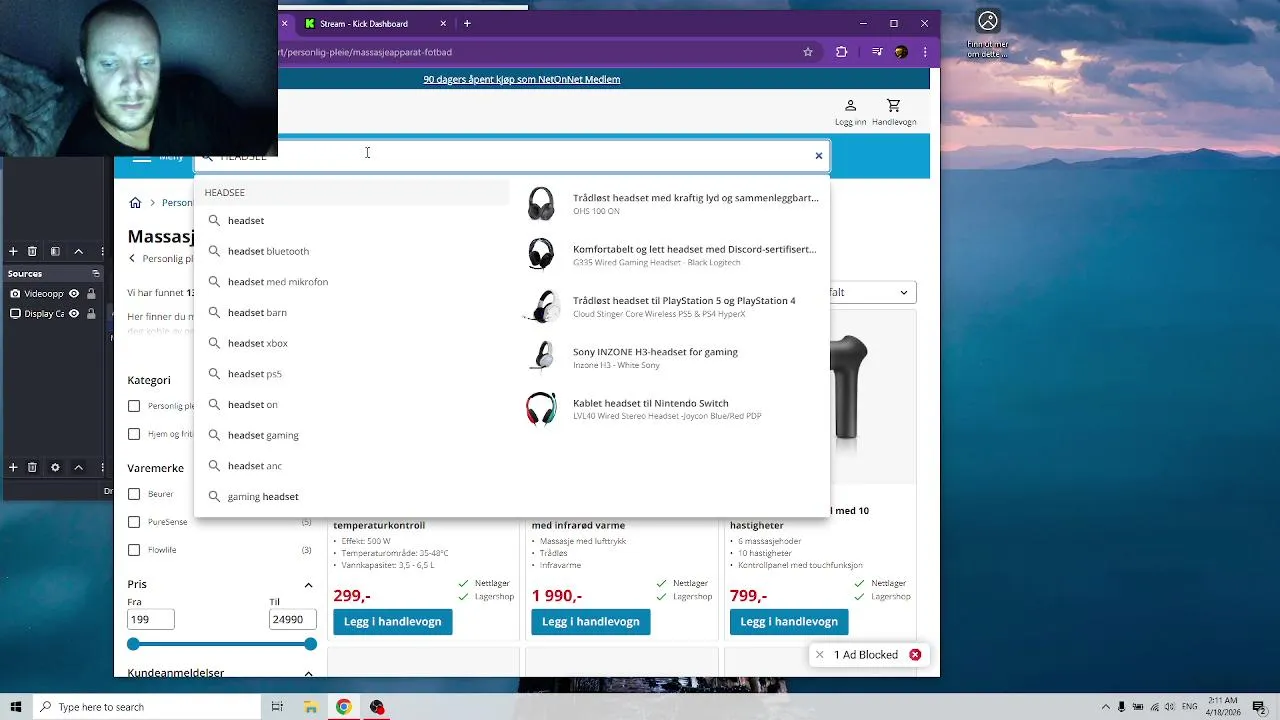This screenshot has height=720, width=1280.
Task: Check the Flowlife brand checkbox
Action: [134, 550]
